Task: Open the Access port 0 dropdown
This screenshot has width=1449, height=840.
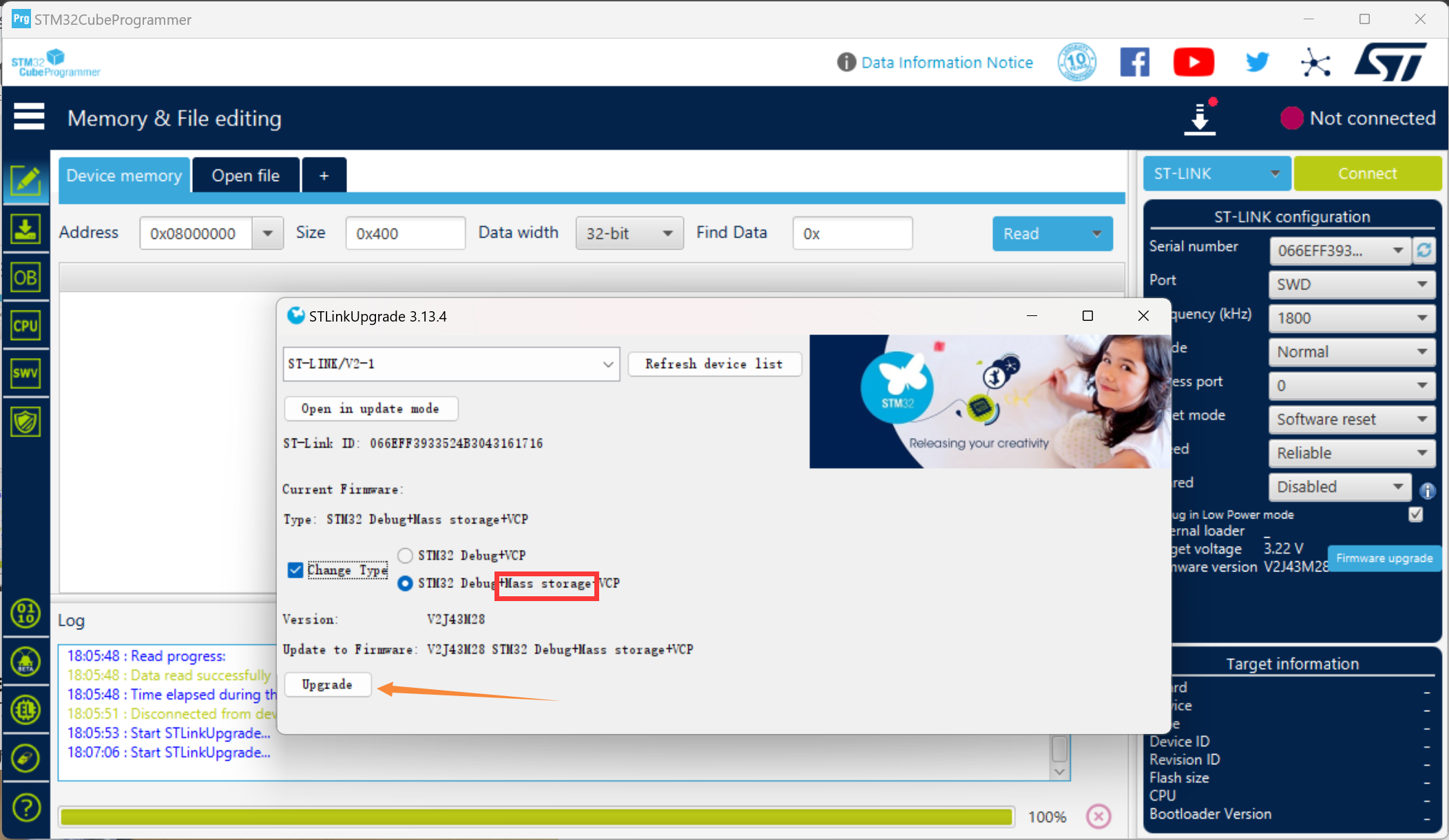Action: click(1352, 386)
